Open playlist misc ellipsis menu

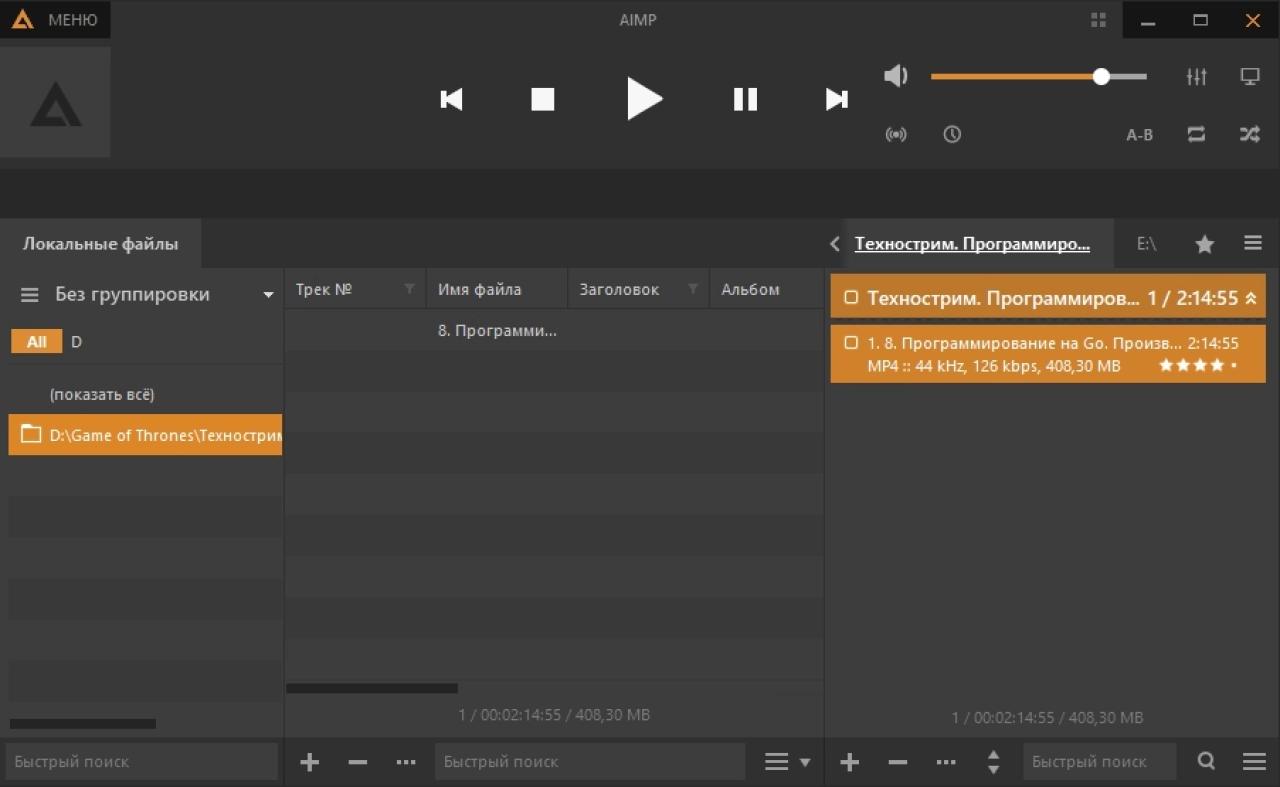[x=946, y=762]
